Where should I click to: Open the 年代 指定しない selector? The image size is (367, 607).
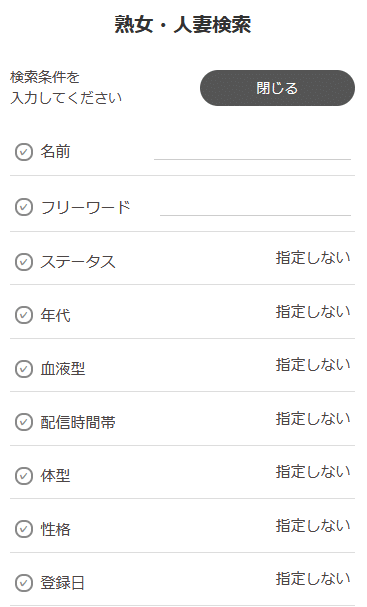[x=313, y=312]
